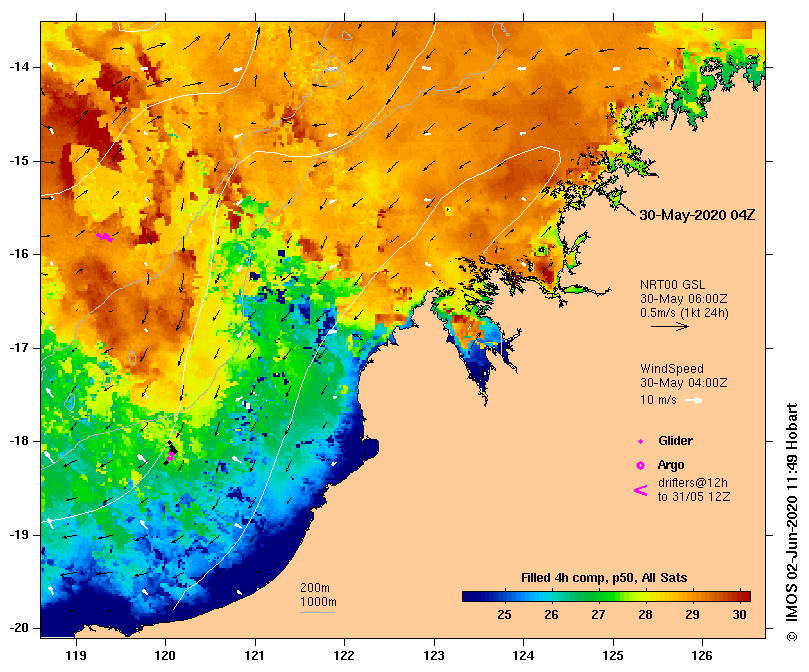Click the 'to 31/05 12Z' legend text
The height and width of the screenshot is (672, 809).
pyautogui.click(x=694, y=497)
